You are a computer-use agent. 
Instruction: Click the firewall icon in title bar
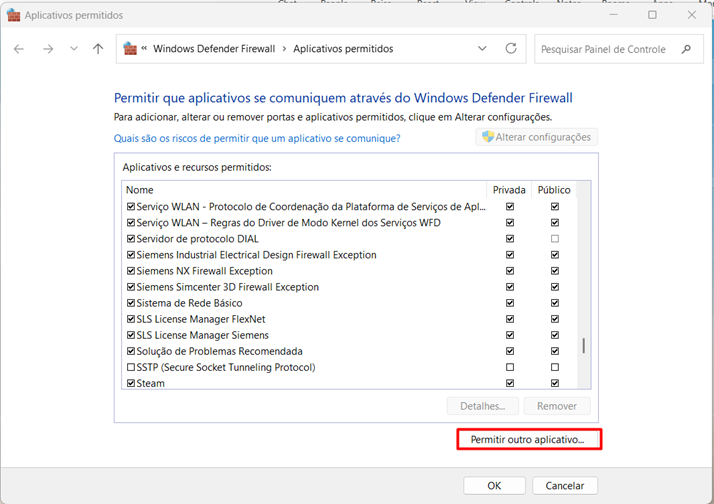coord(13,15)
